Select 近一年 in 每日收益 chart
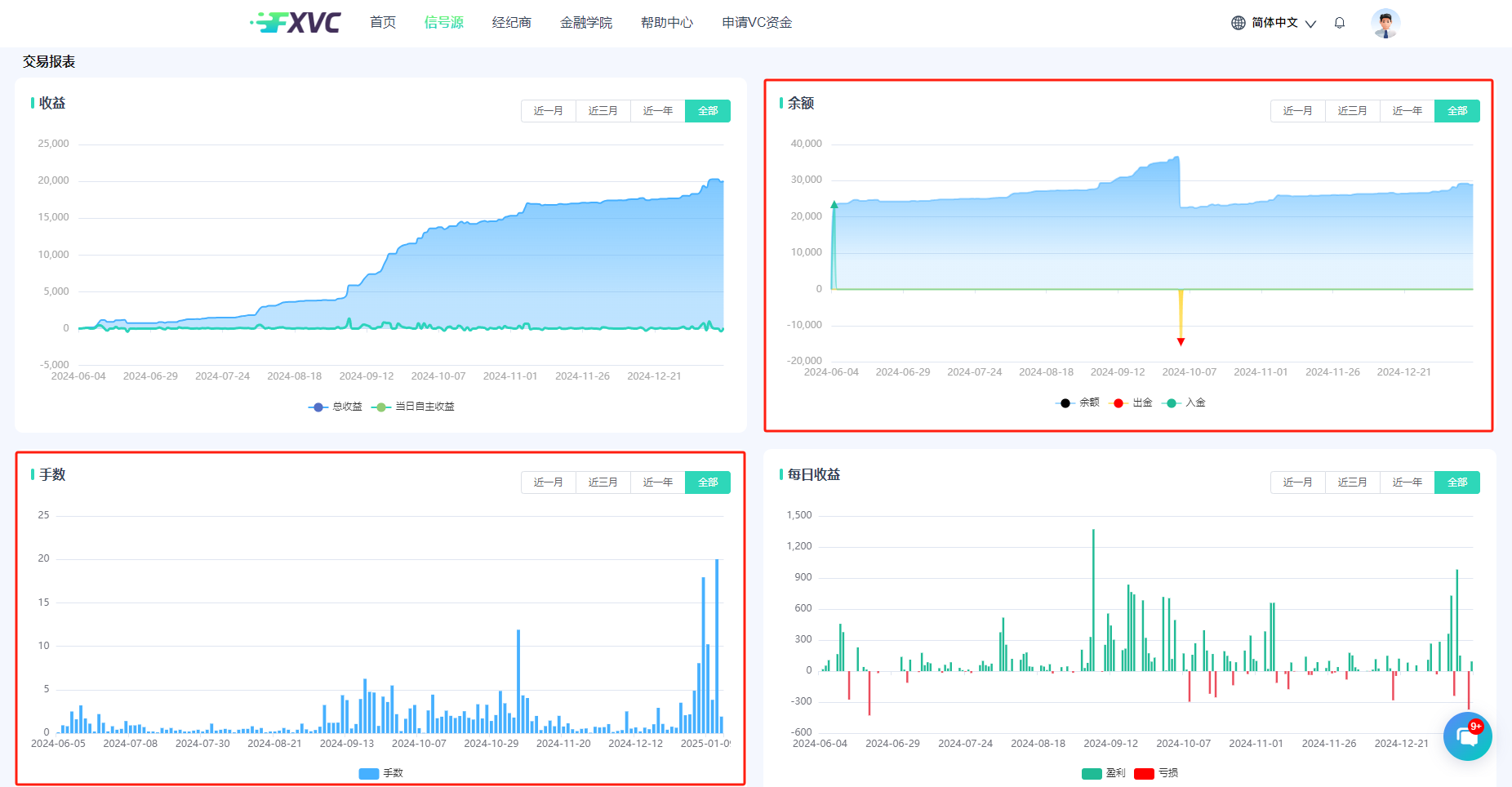 point(1407,482)
